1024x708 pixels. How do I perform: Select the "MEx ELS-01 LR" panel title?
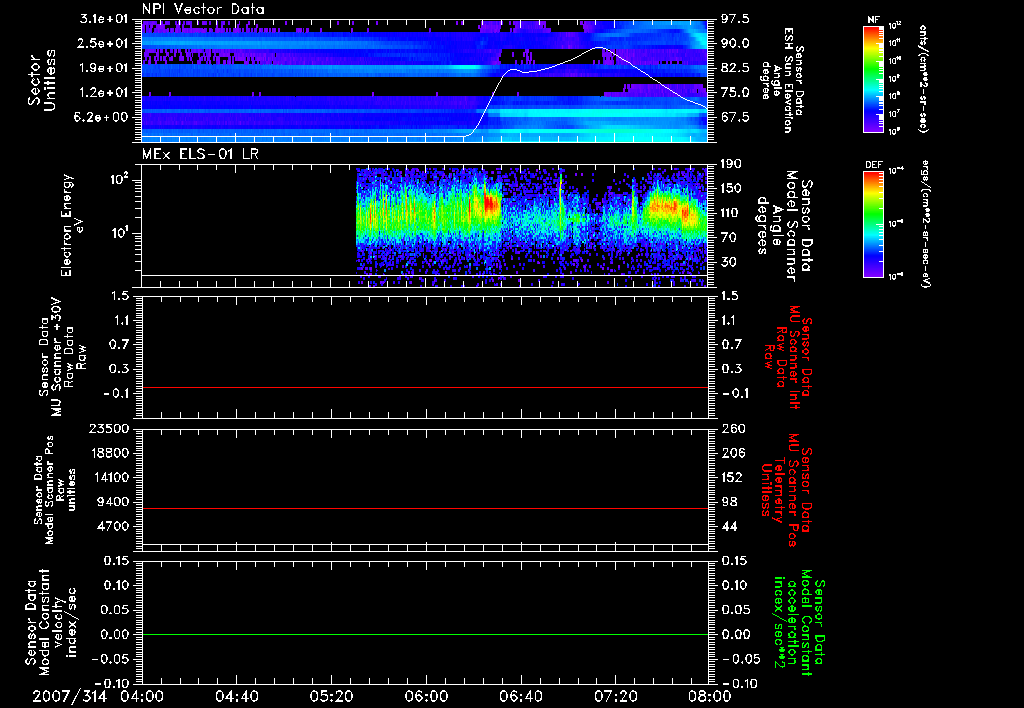[199, 154]
